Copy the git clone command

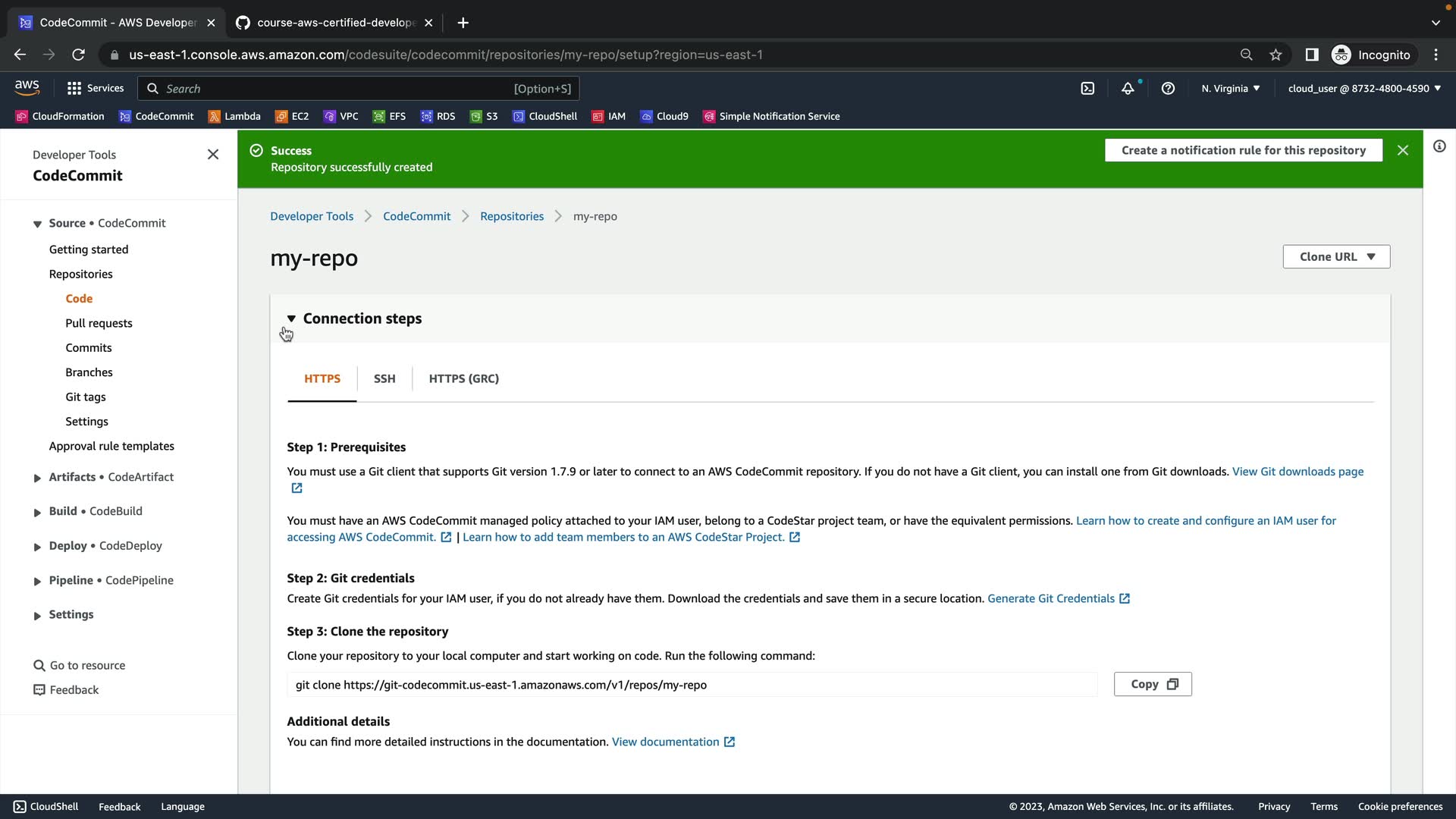(x=1153, y=684)
